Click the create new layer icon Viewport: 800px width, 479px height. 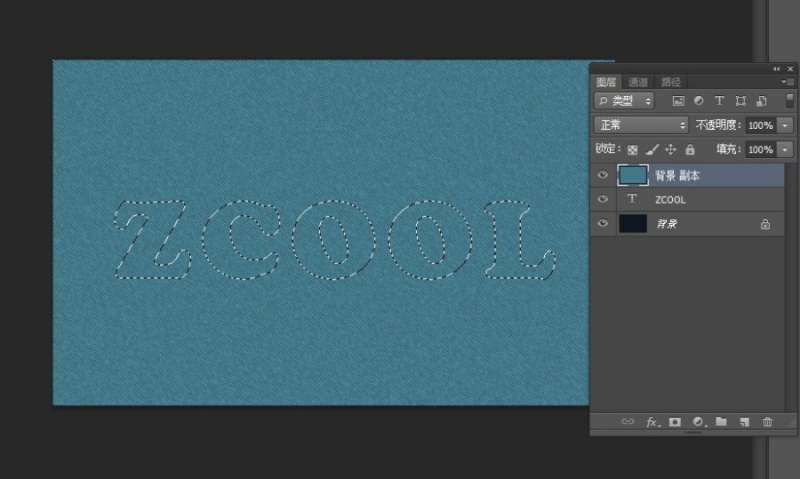pos(744,422)
